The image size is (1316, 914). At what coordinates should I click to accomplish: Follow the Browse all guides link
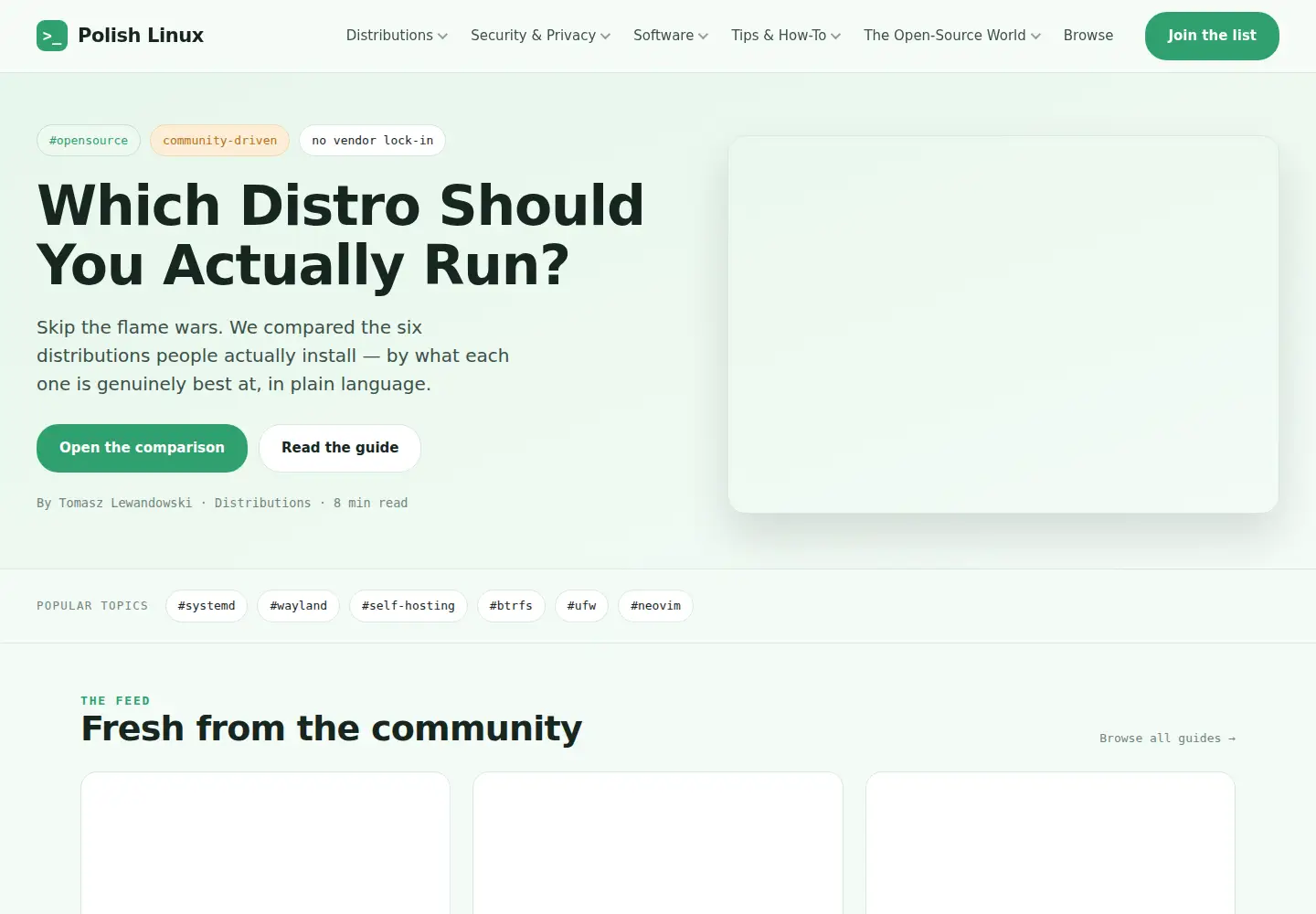[x=1167, y=739]
